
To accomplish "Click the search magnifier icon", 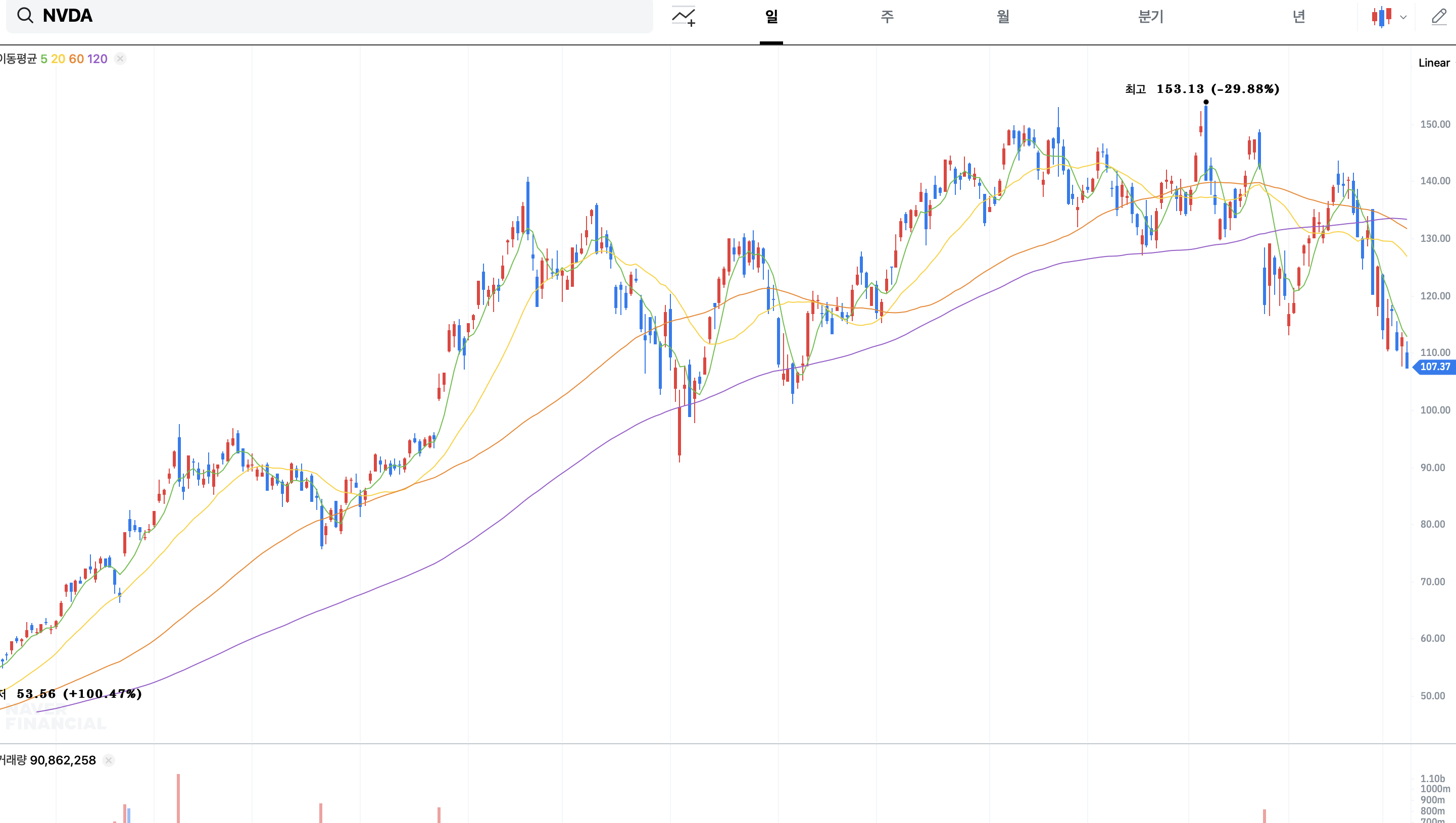I will tap(25, 15).
